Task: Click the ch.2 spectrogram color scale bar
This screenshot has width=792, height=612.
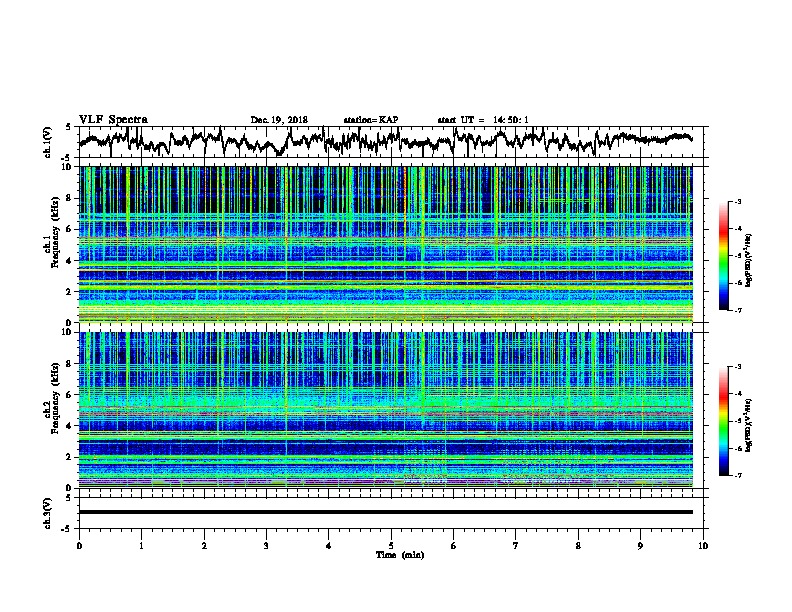Action: (724, 421)
